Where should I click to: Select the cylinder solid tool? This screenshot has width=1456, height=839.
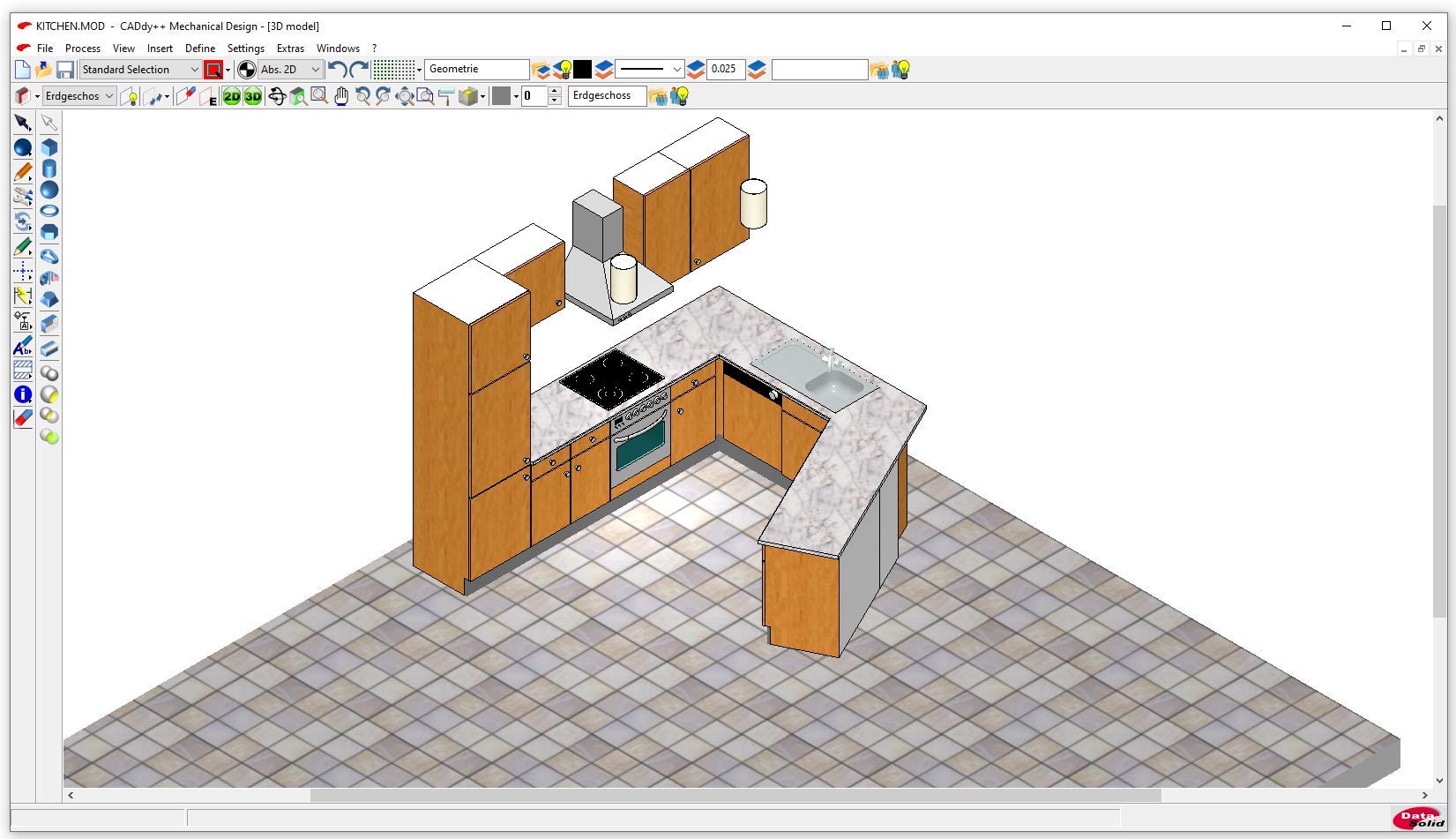(49, 169)
